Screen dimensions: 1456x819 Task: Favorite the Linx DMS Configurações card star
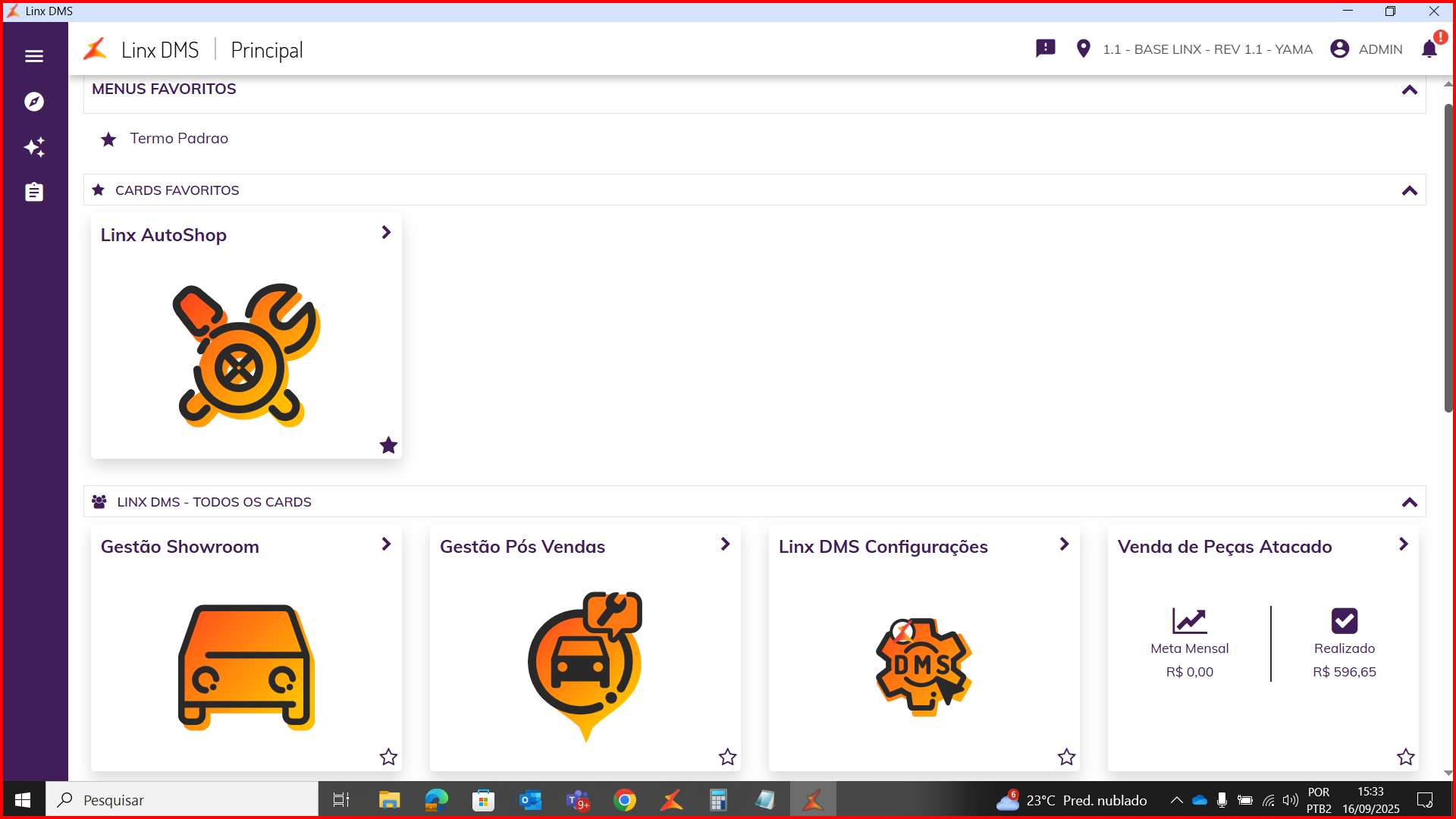point(1066,757)
